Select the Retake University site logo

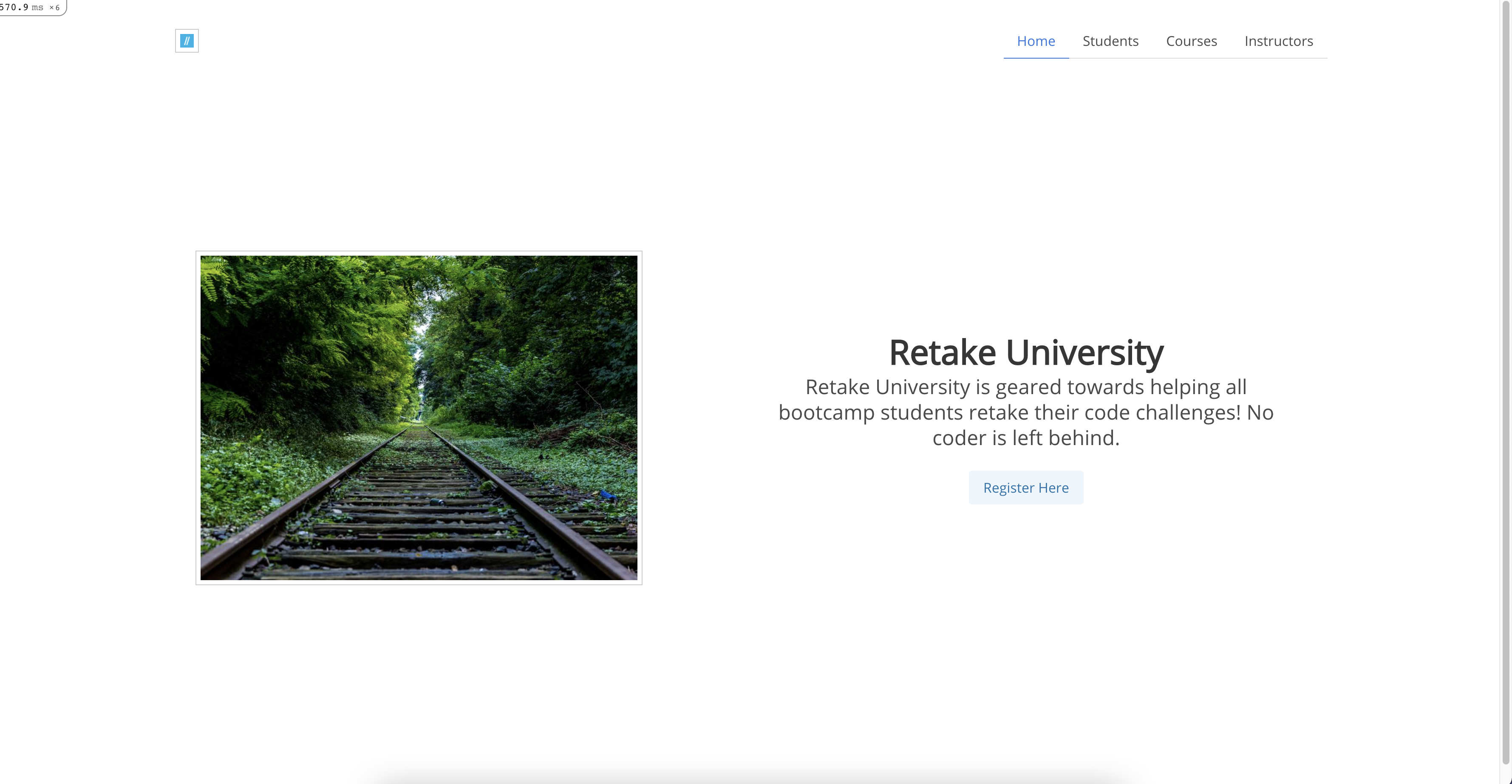(187, 40)
